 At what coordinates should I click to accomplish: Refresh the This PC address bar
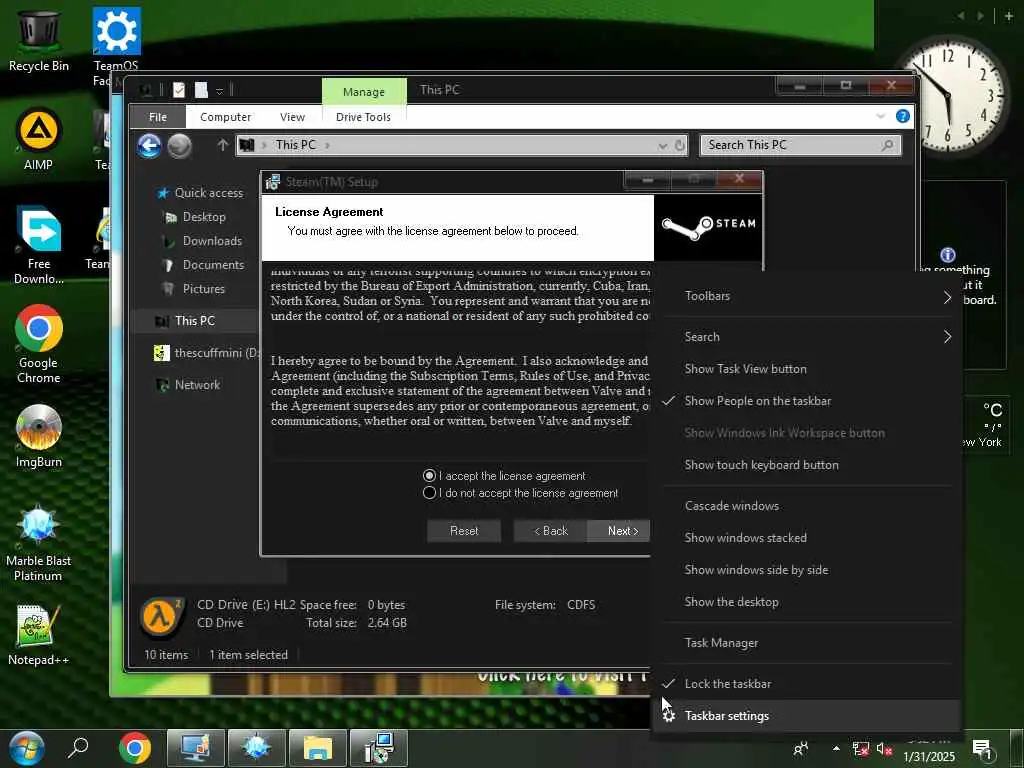(680, 145)
